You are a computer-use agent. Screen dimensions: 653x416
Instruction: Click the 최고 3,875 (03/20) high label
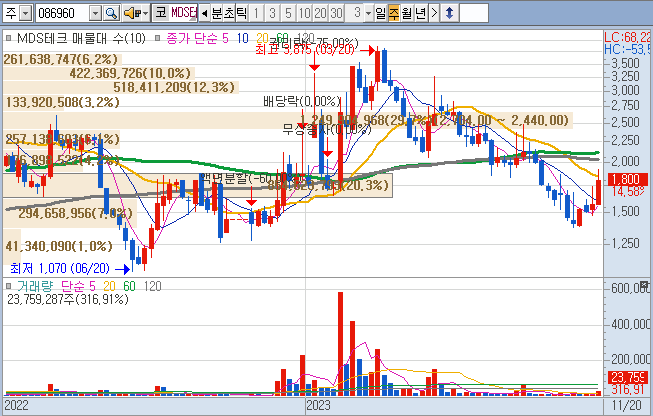(x=304, y=50)
